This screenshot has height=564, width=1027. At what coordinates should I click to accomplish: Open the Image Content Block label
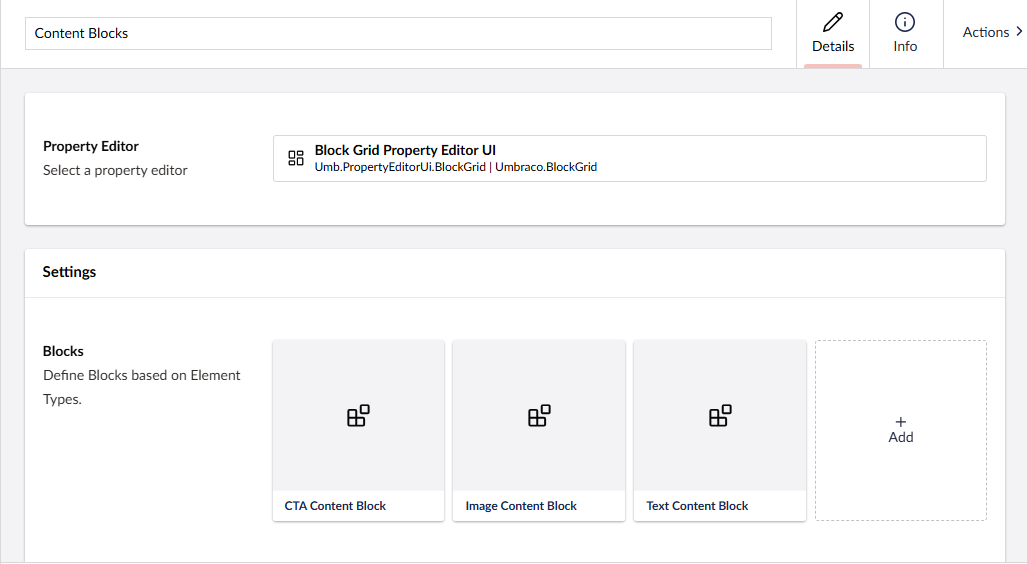521,506
